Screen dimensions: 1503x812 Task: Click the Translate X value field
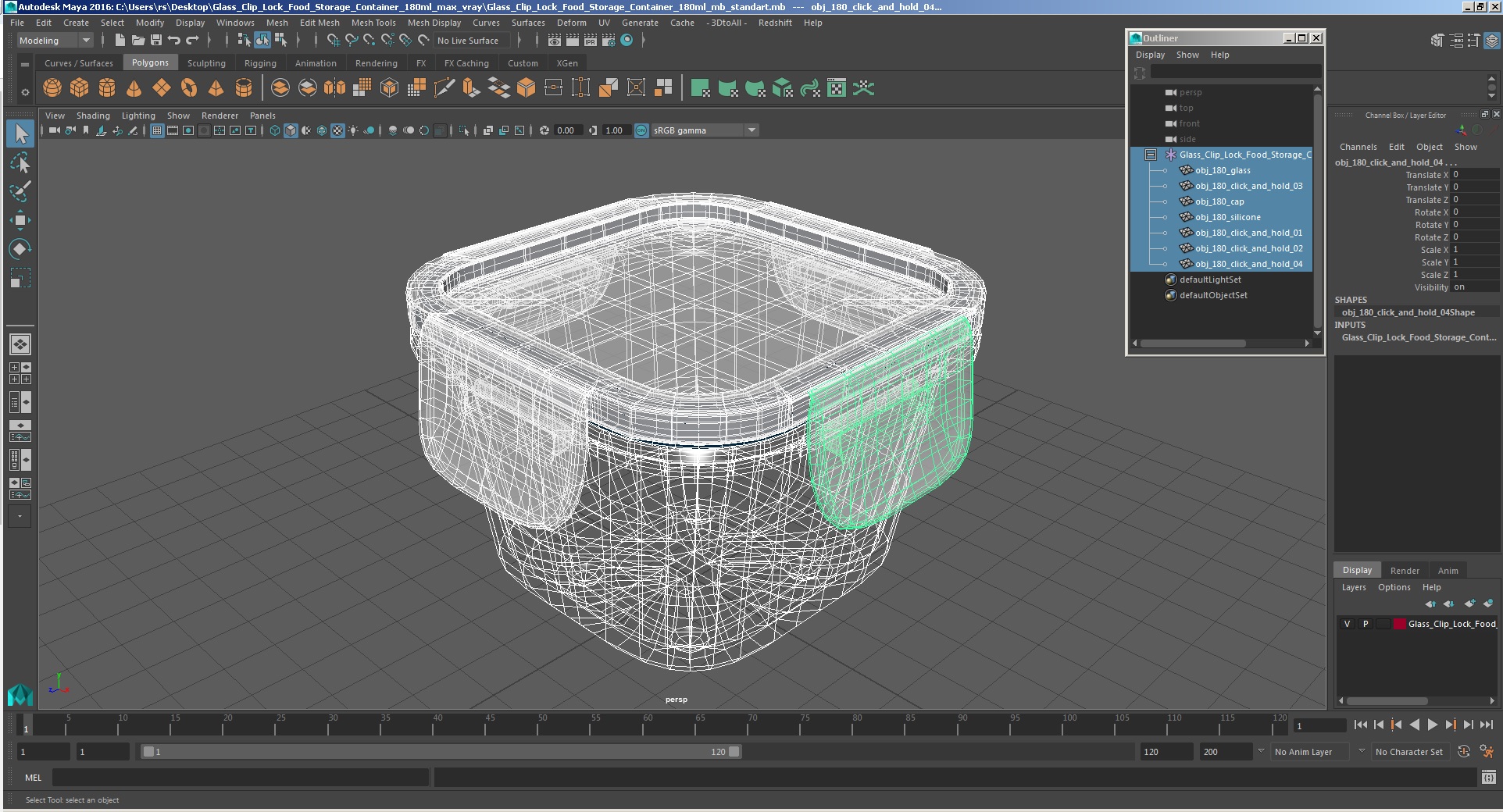(x=1475, y=175)
